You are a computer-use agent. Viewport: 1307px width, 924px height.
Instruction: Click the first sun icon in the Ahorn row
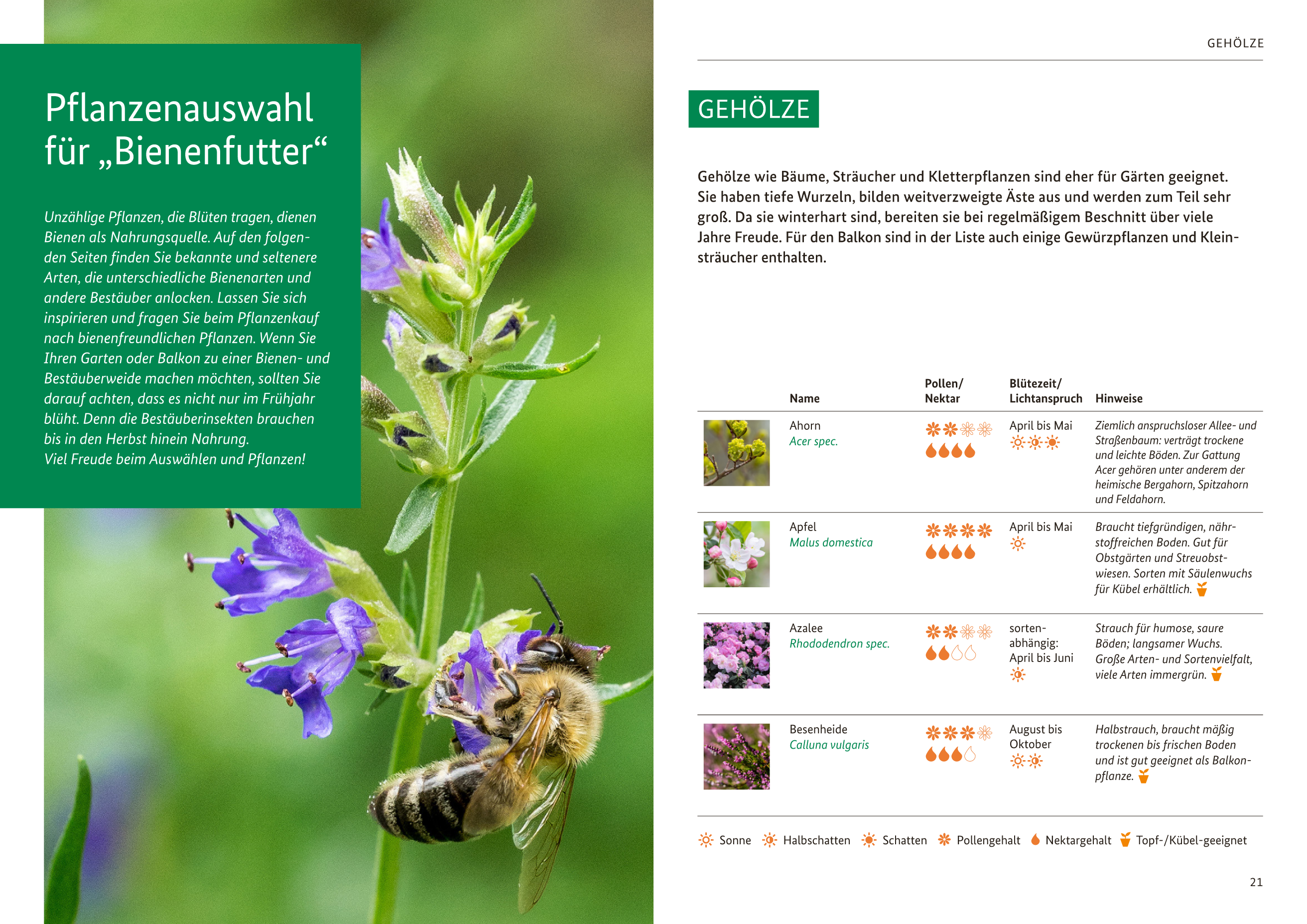[1018, 442]
